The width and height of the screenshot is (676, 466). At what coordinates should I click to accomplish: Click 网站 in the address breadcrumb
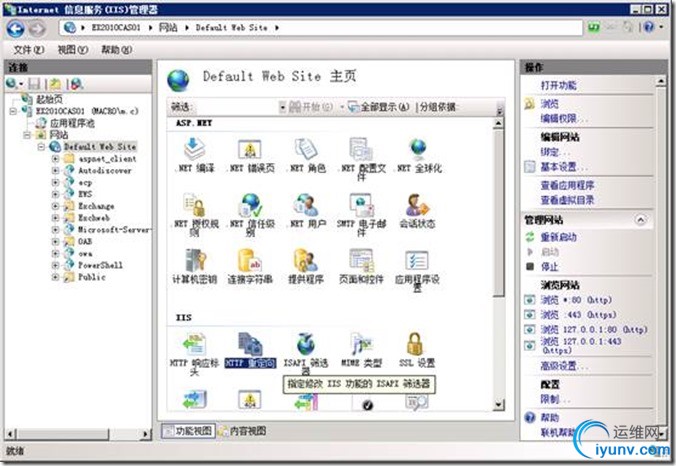coord(168,28)
